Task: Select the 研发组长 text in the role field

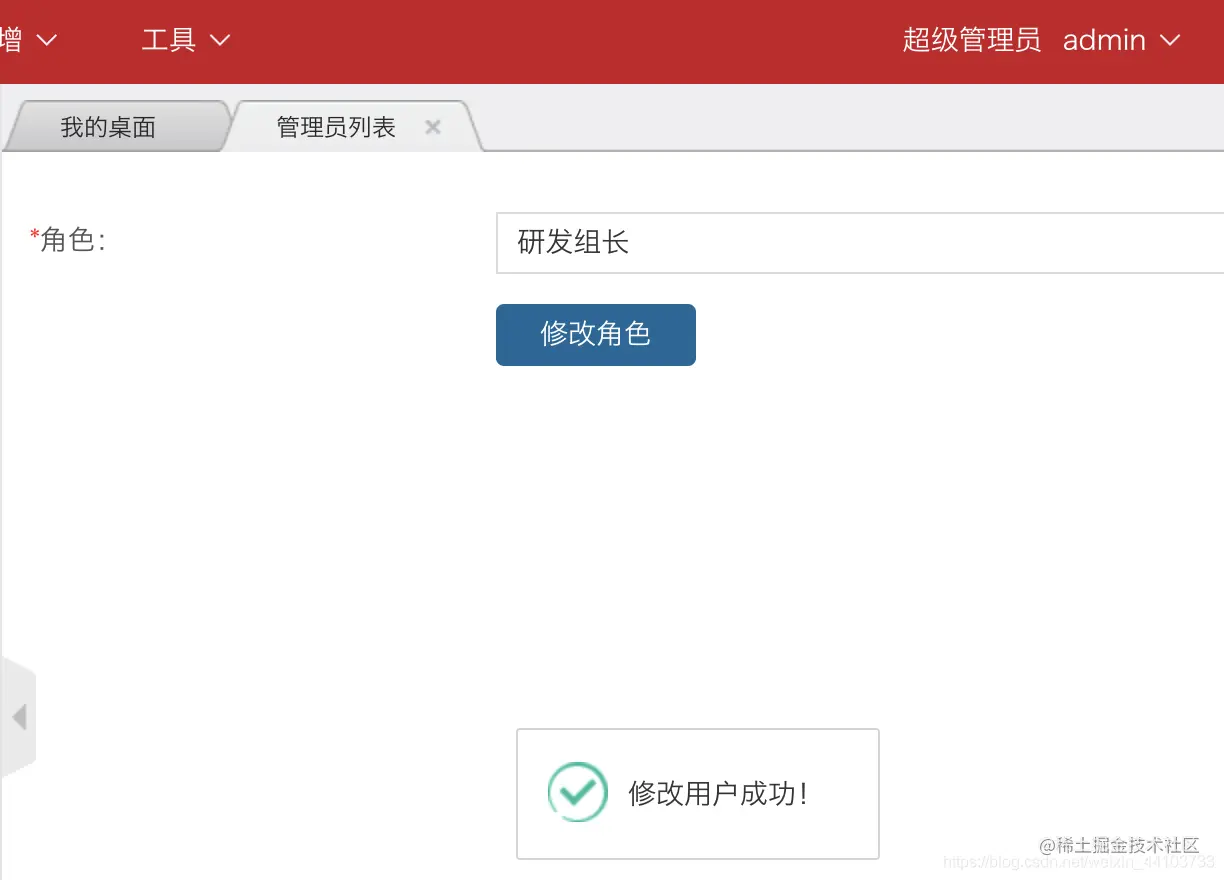Action: pos(574,243)
